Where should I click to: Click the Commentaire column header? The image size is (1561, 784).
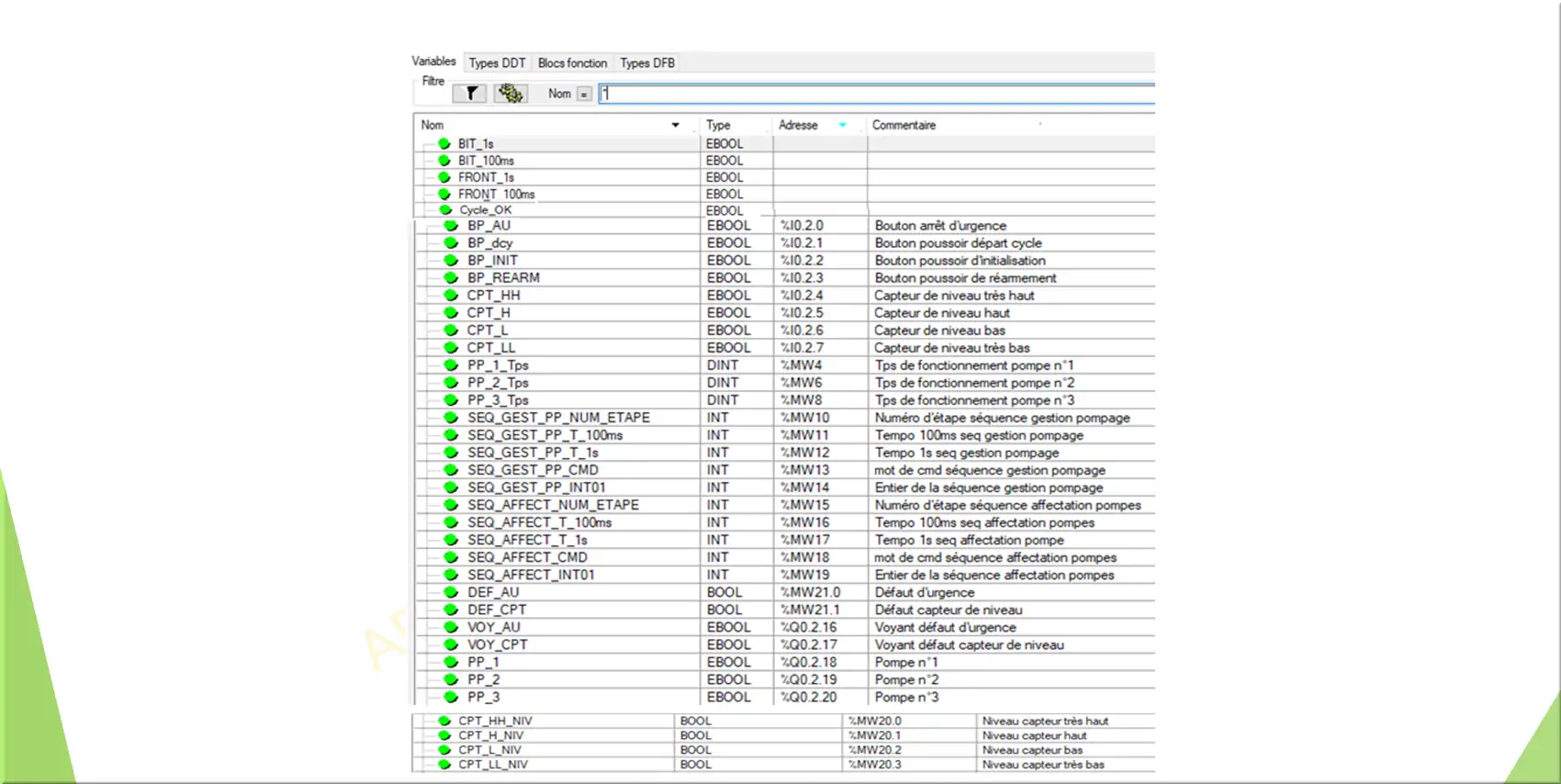(x=904, y=125)
